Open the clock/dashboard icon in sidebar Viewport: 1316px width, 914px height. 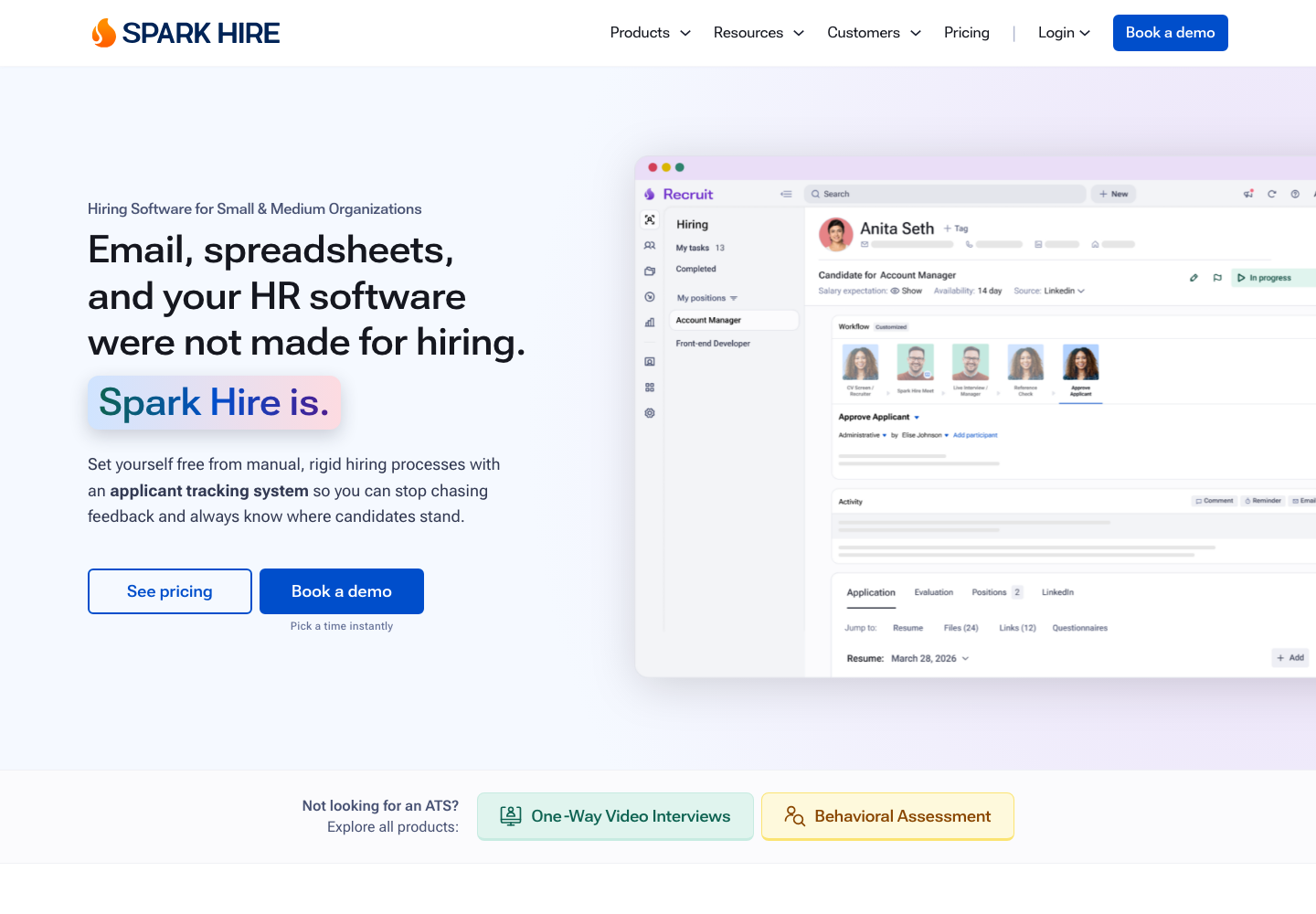coord(650,297)
